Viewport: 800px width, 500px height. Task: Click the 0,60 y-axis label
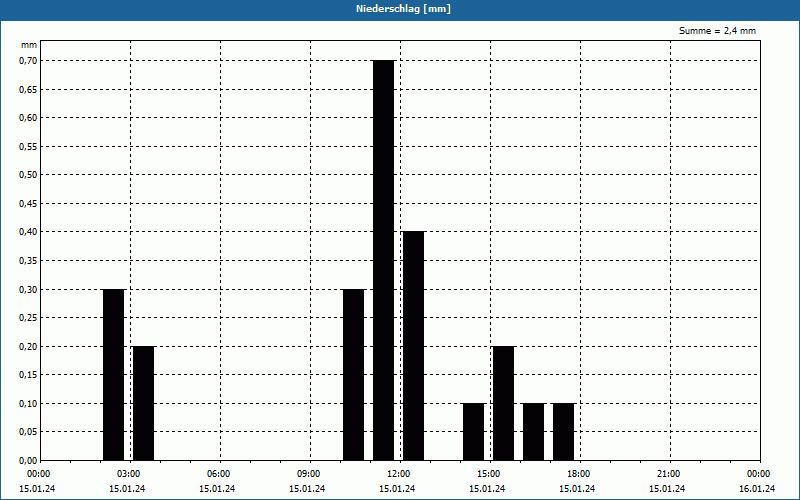click(28, 118)
